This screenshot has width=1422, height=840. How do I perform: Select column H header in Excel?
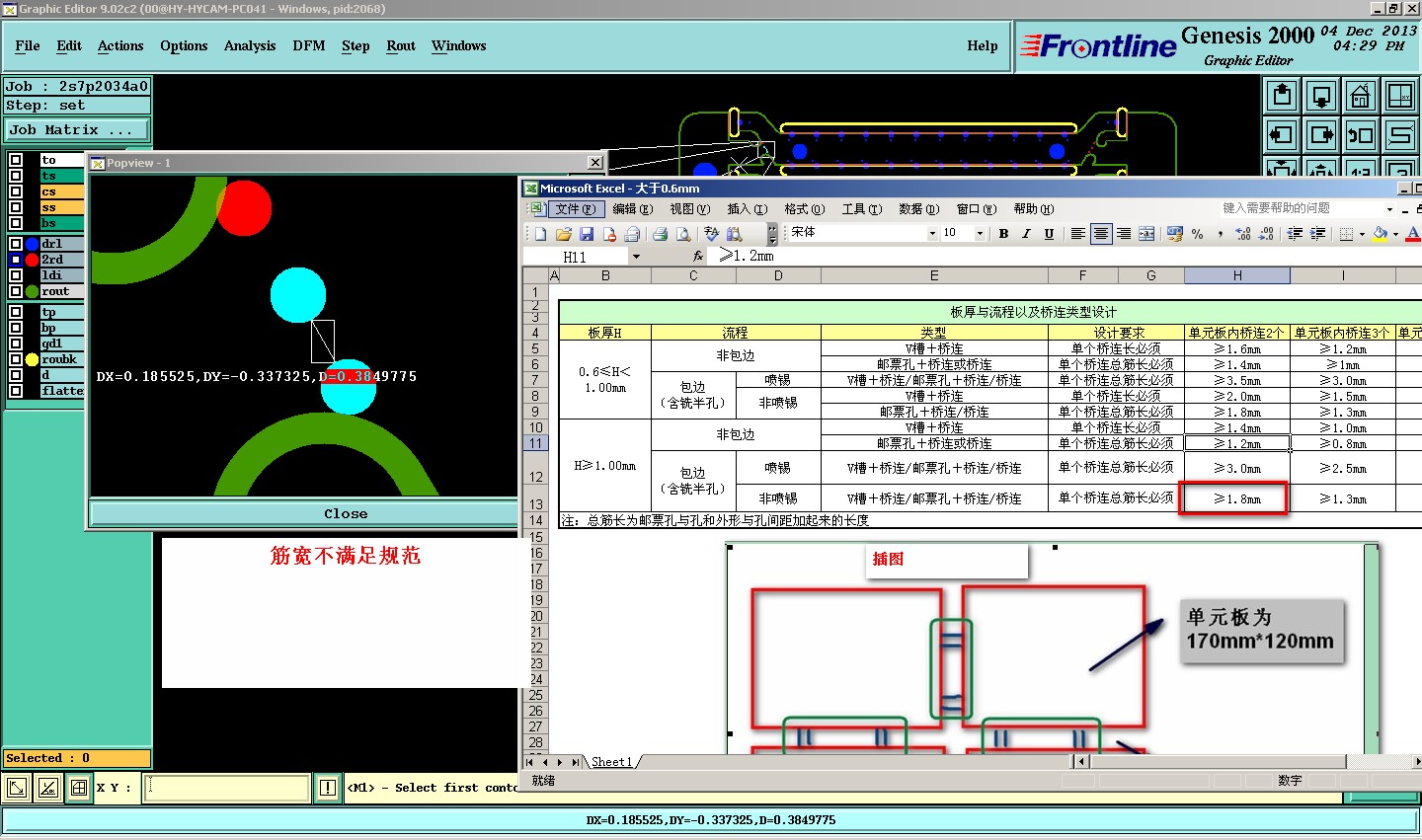click(1237, 276)
